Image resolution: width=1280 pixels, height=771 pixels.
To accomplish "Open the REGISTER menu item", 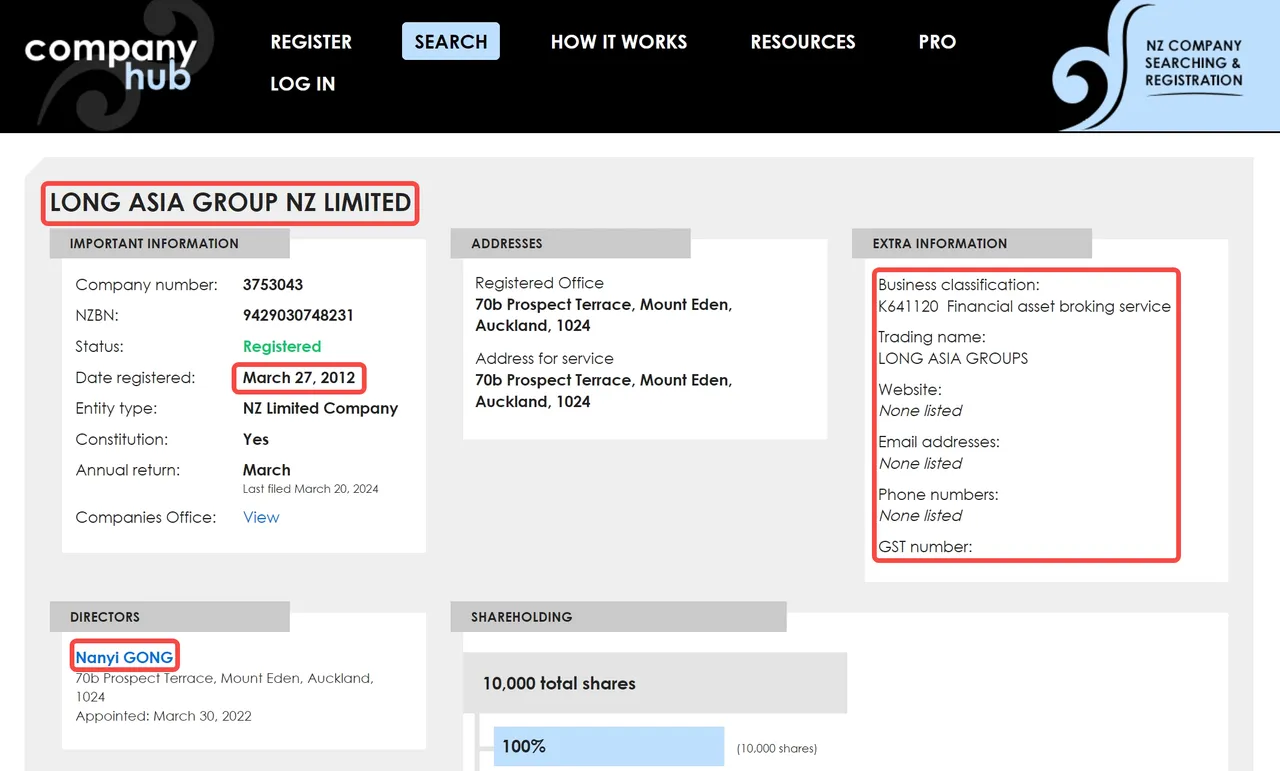I will (311, 42).
